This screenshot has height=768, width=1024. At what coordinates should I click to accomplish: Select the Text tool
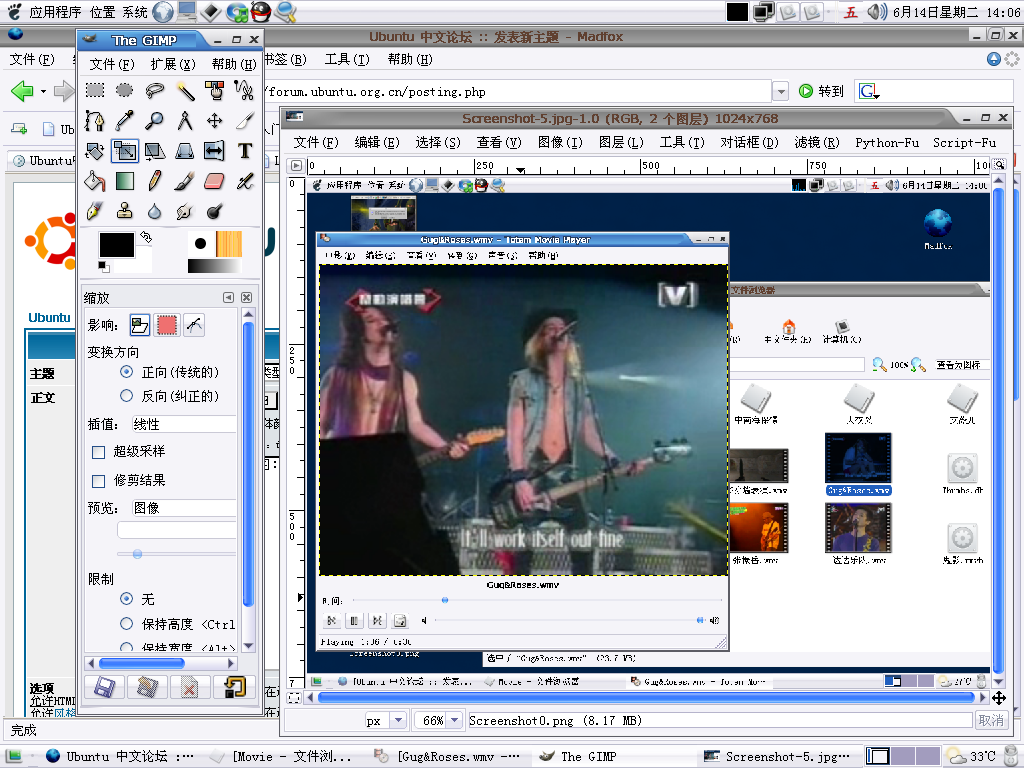pos(244,151)
